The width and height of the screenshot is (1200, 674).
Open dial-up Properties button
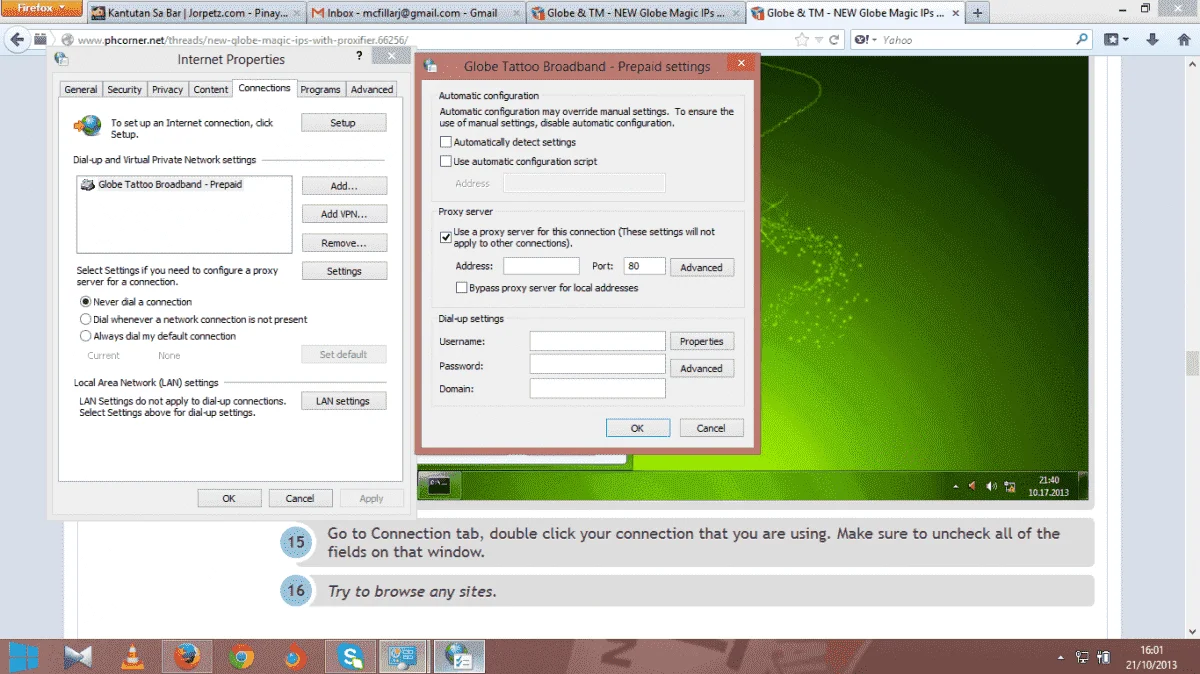[x=701, y=341]
